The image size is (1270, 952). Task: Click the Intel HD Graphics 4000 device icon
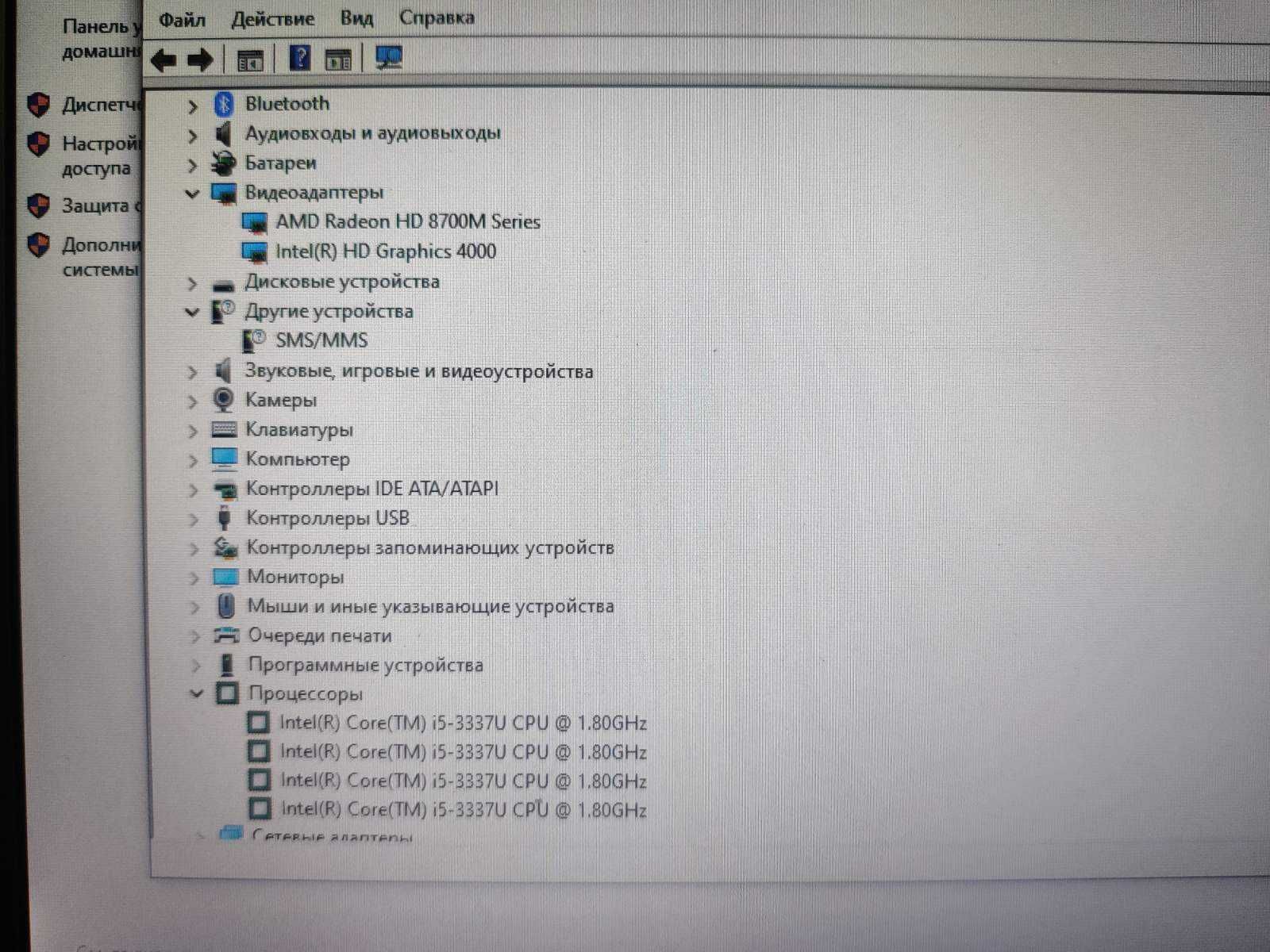pos(254,252)
